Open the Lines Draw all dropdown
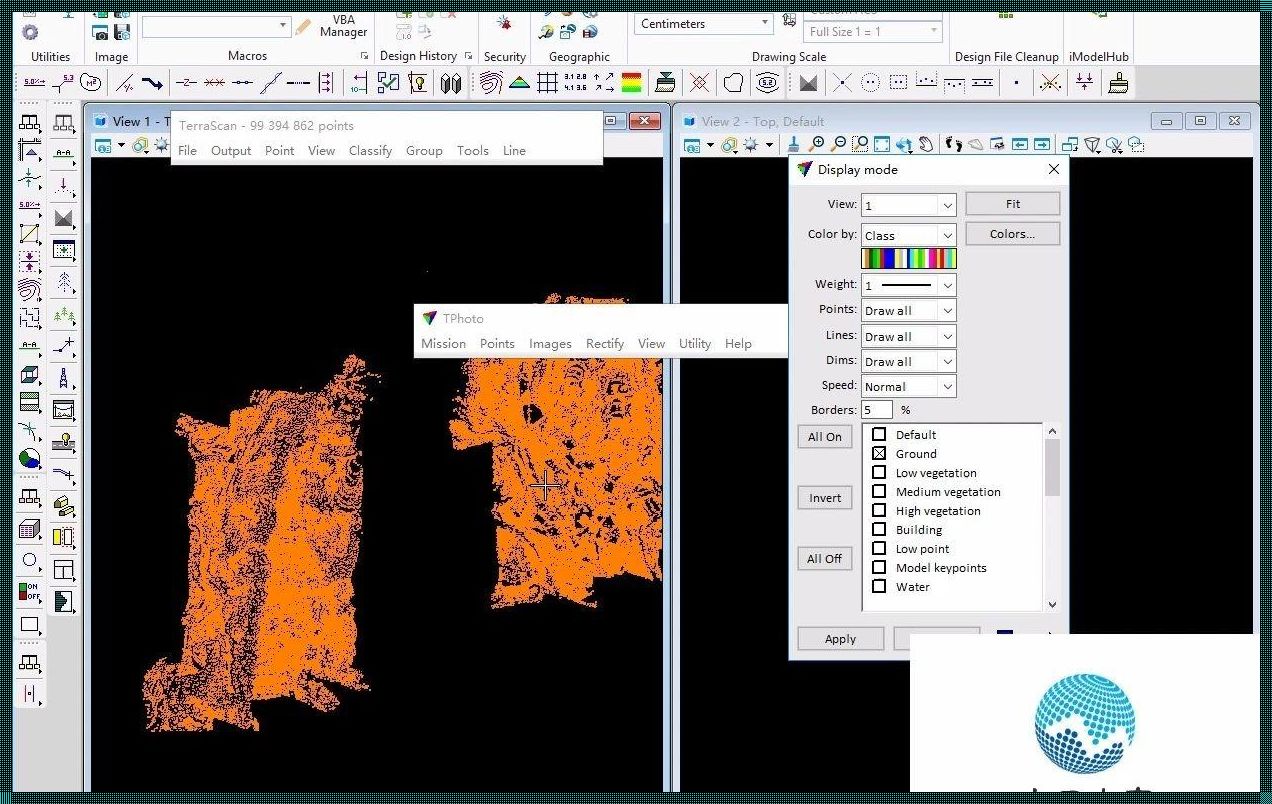The image size is (1272, 804). pos(908,336)
